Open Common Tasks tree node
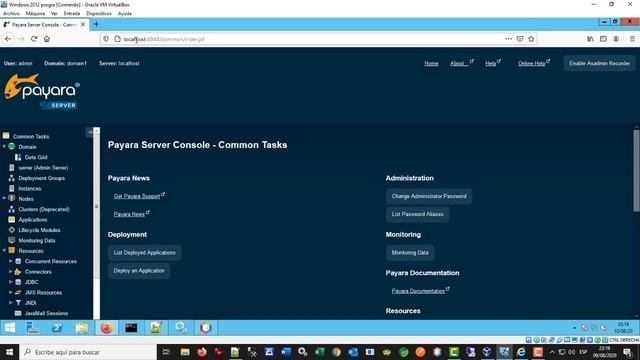This screenshot has width=640, height=360. pos(31,136)
